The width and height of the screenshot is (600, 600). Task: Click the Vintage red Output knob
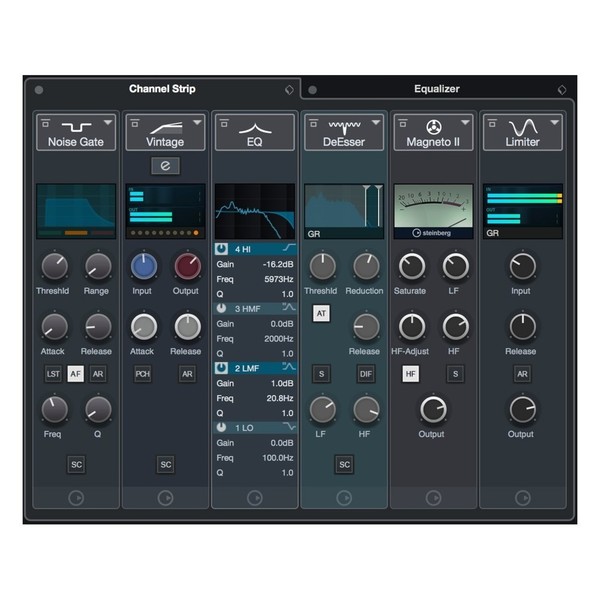[x=188, y=266]
